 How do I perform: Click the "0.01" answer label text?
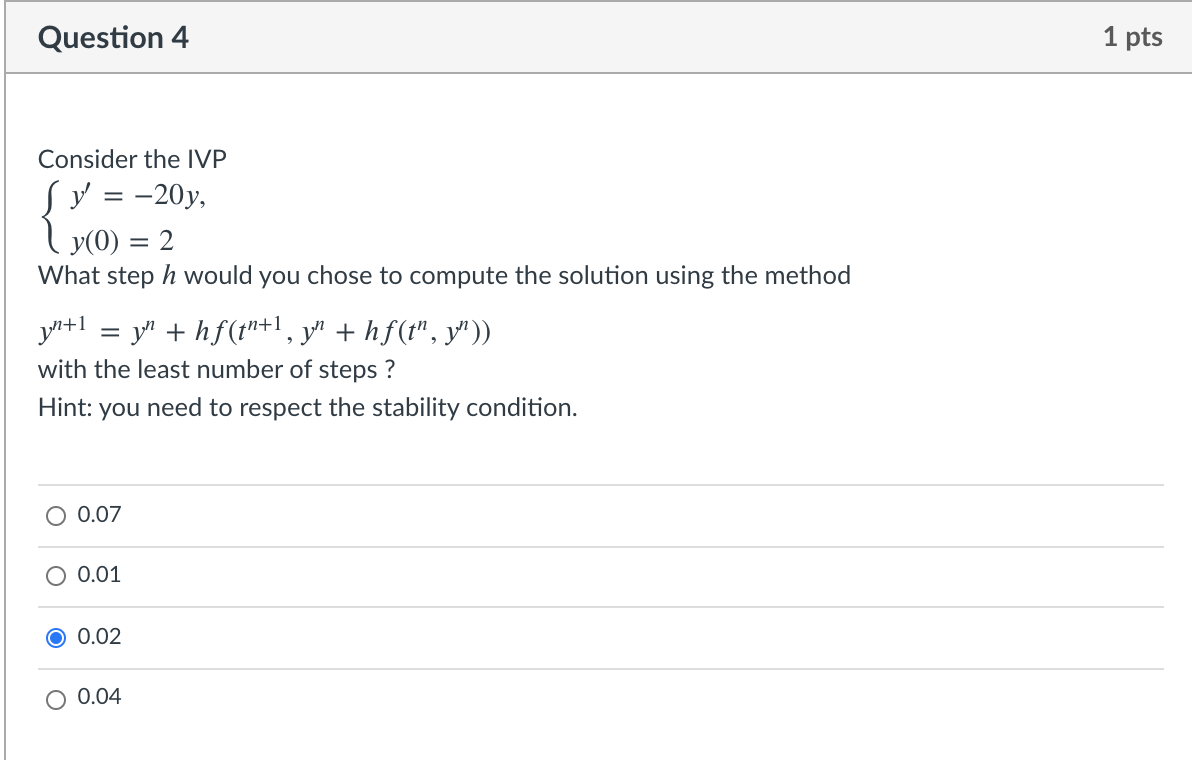coord(99,575)
